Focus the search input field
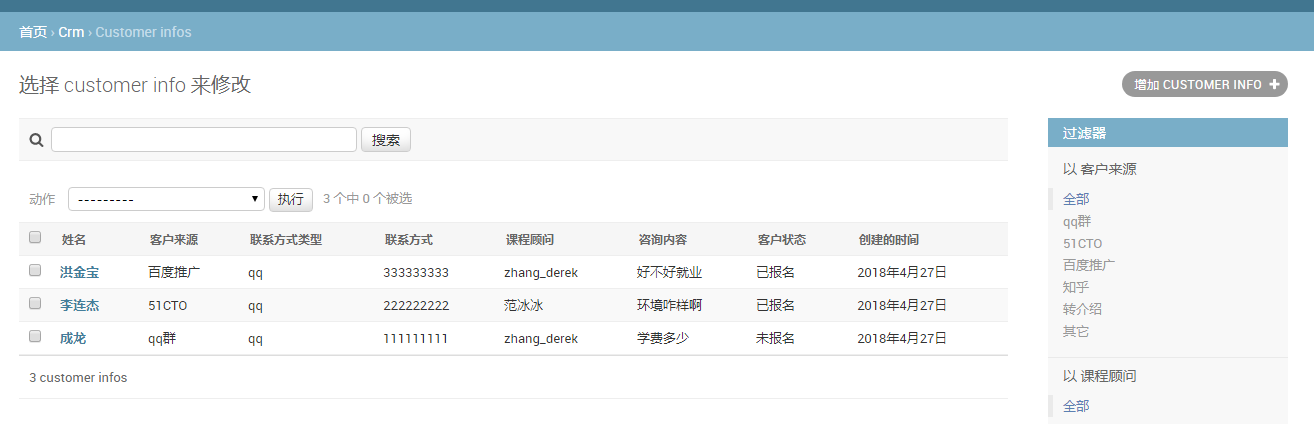This screenshot has width=1314, height=424. click(204, 140)
